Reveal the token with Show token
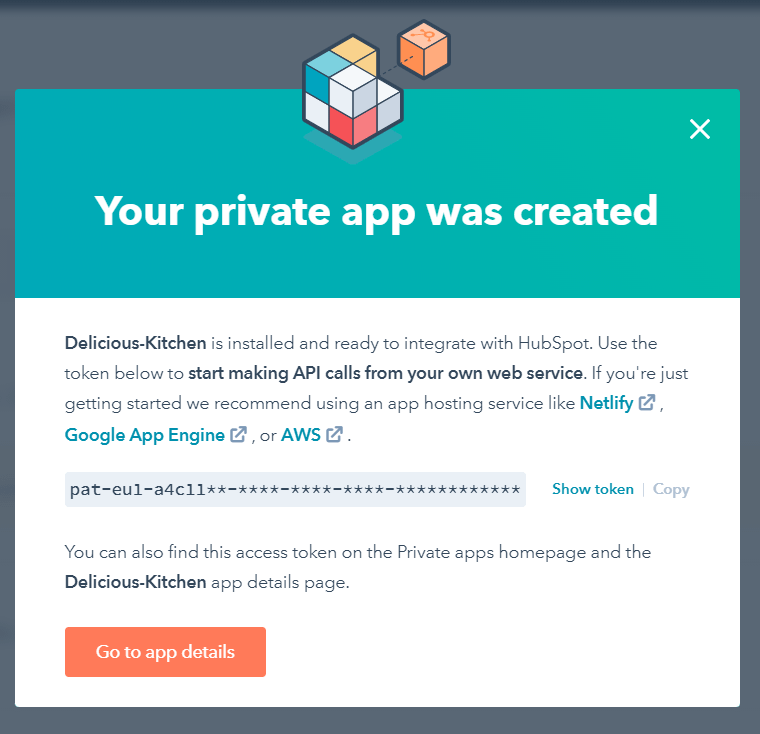 [x=593, y=489]
